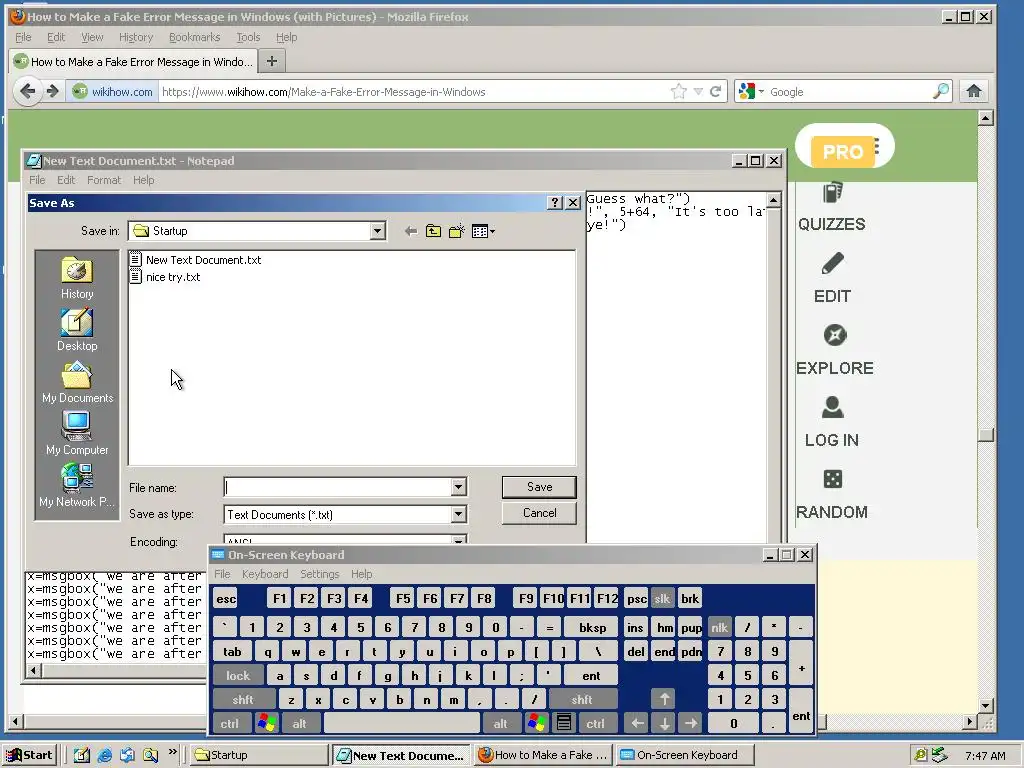
Task: Open the On-Screen Keyboard Keyboard menu
Action: pyautogui.click(x=264, y=574)
